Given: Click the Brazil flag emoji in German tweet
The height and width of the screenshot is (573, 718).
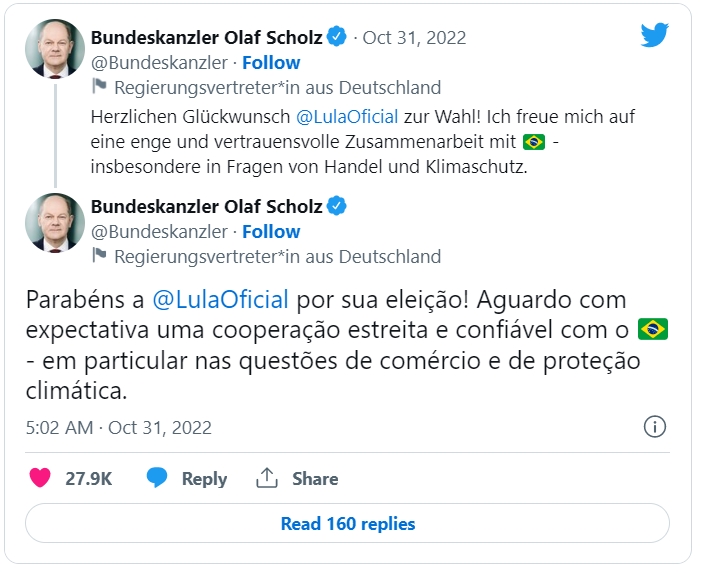Looking at the screenshot, I should pyautogui.click(x=533, y=141).
